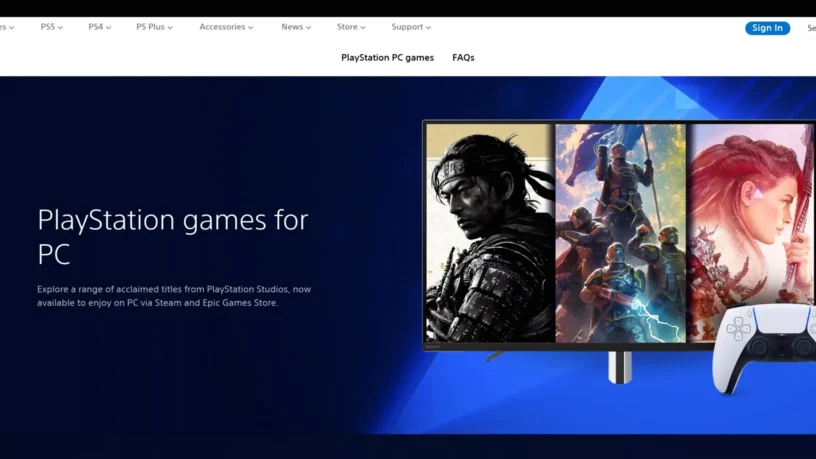
Task: Open the News dropdown
Action: pos(296,27)
